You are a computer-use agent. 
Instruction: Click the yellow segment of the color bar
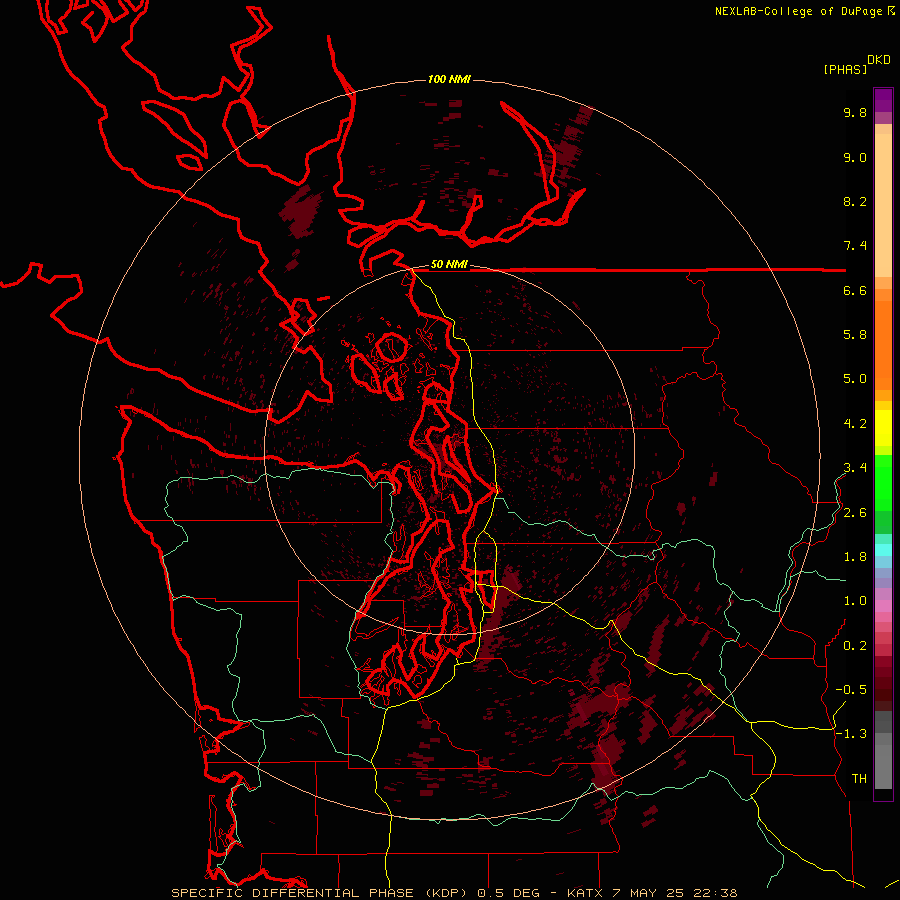(x=883, y=428)
